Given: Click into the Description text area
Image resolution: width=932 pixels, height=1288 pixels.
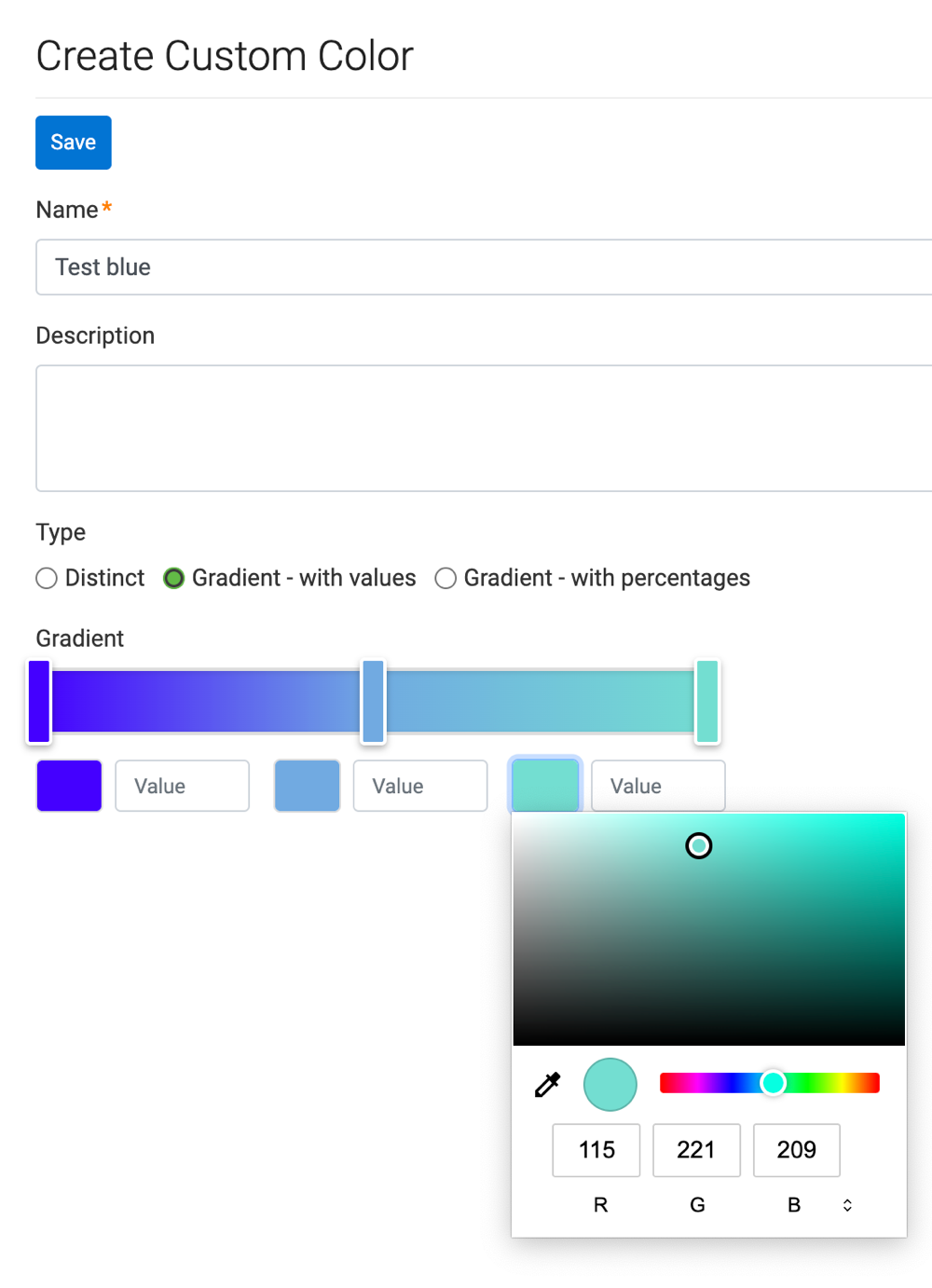Looking at the screenshot, I should (x=485, y=428).
